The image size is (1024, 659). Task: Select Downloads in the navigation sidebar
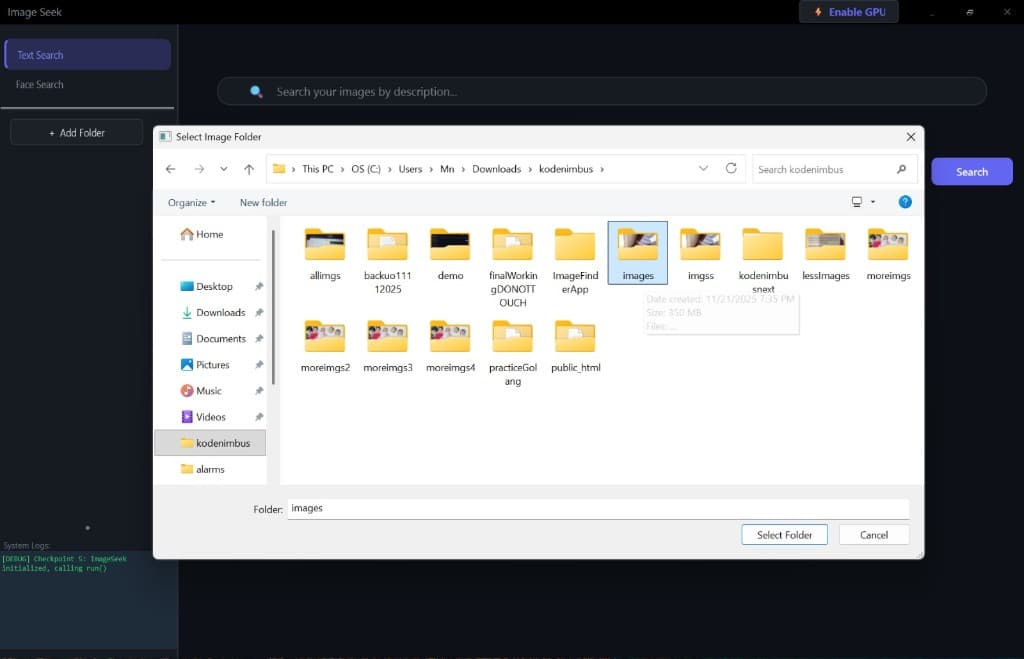coord(222,312)
